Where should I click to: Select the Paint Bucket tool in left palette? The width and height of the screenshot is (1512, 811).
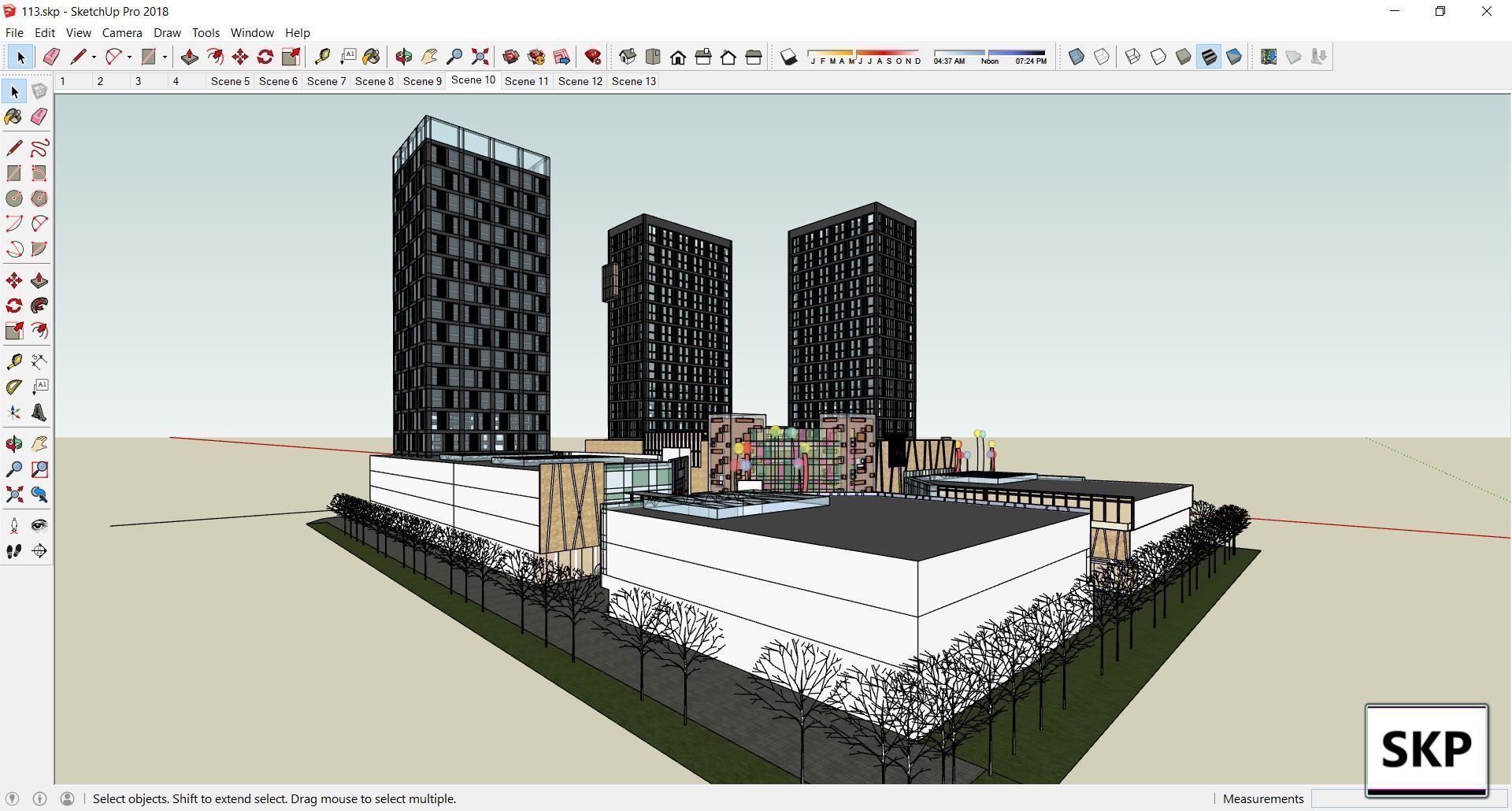(14, 117)
